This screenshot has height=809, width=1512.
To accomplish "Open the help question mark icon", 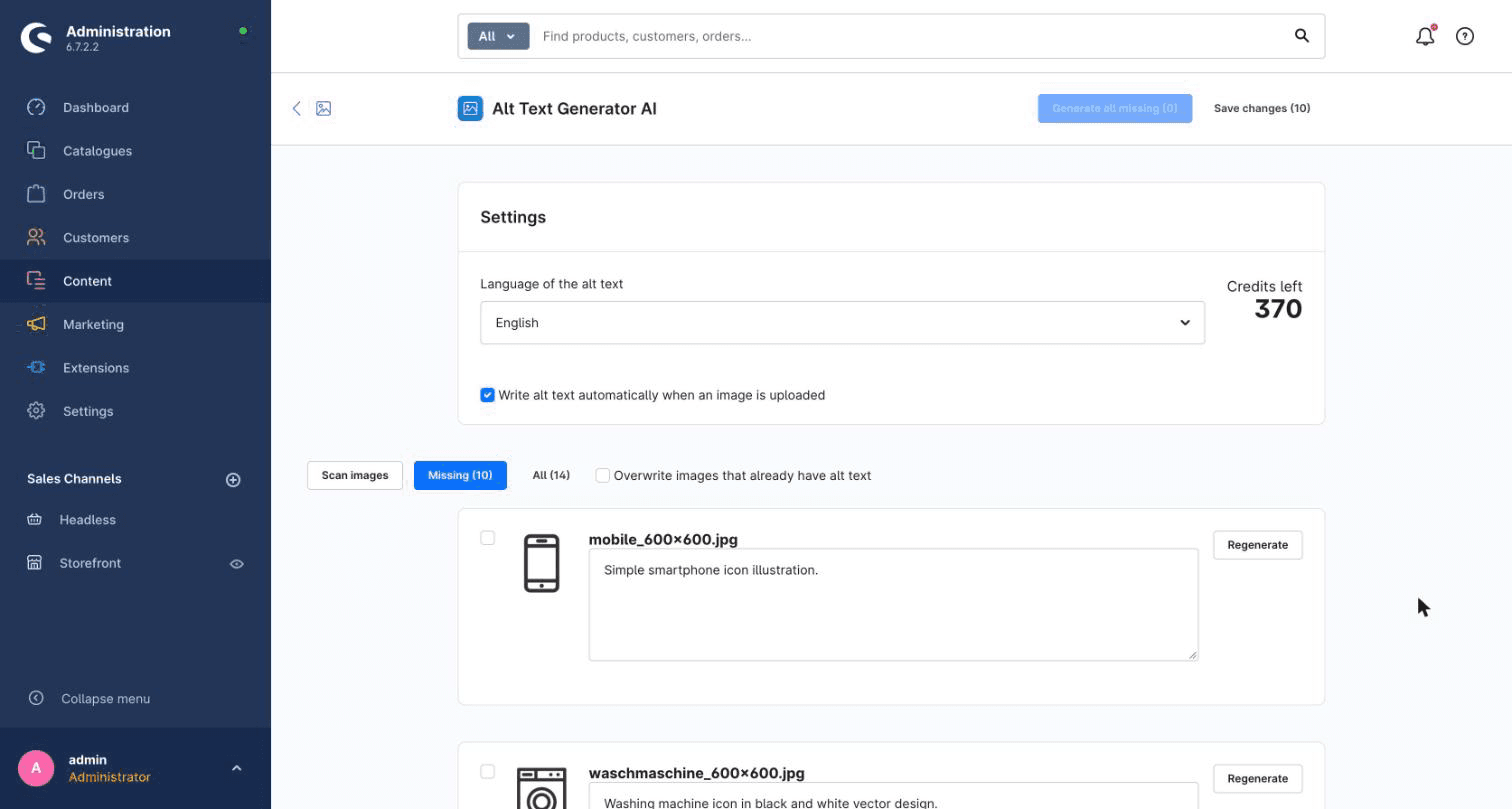I will point(1465,36).
